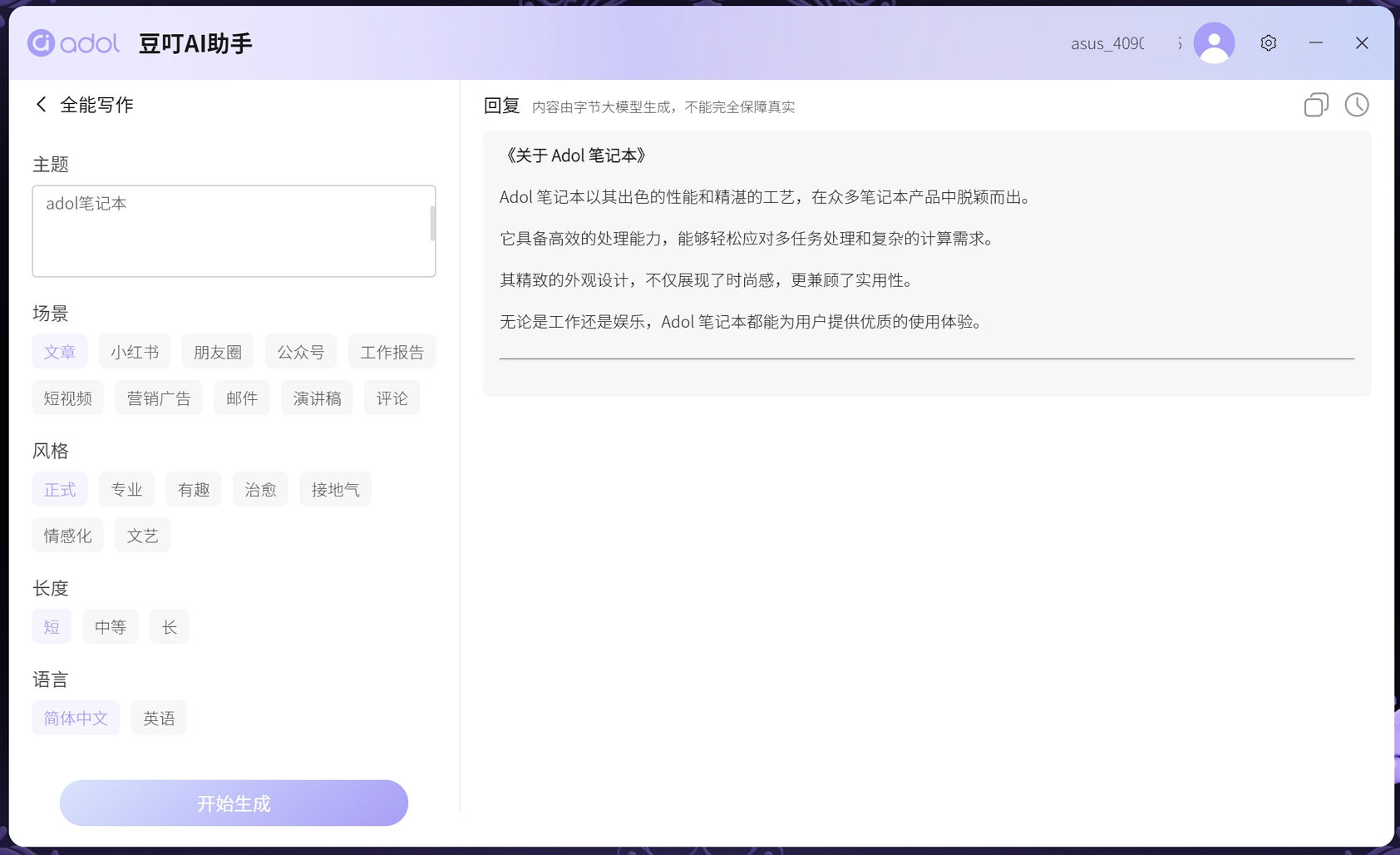The width and height of the screenshot is (1400, 855).
Task: Select the 演讲稿 scene option
Action: [318, 398]
